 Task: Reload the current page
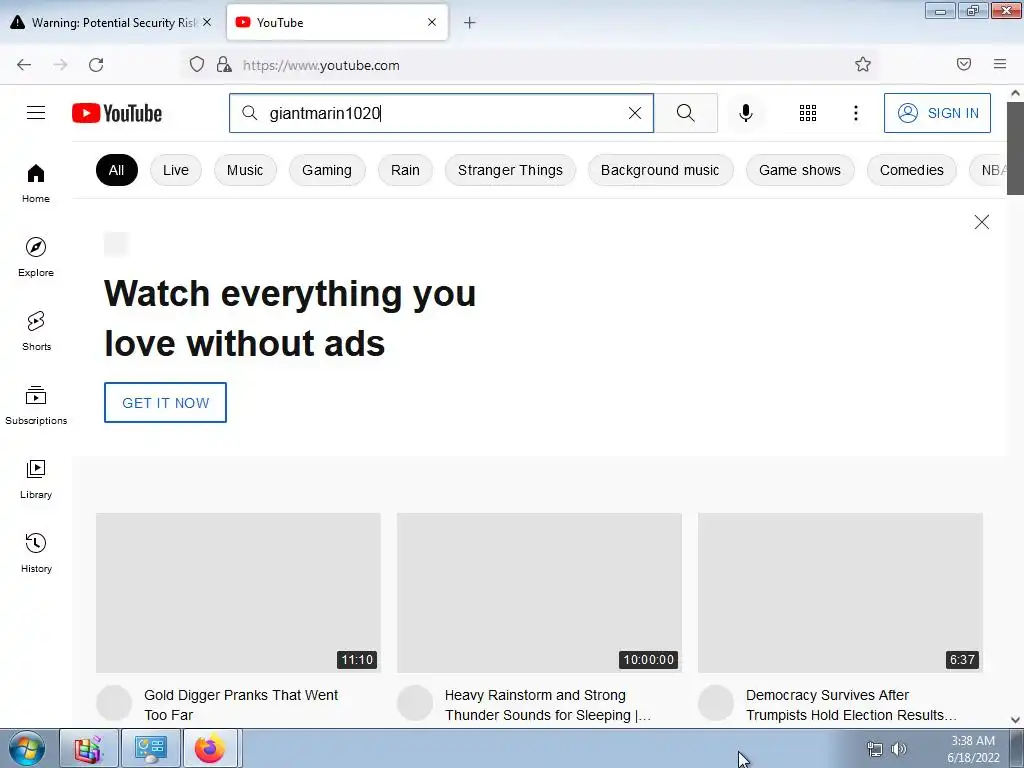(x=96, y=65)
